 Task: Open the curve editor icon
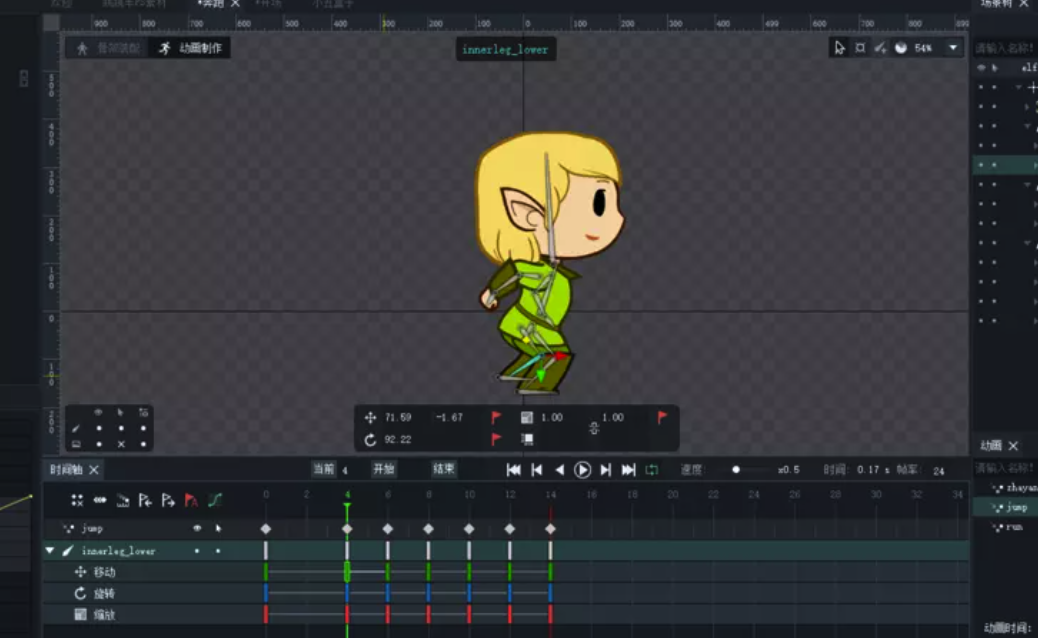pyautogui.click(x=215, y=500)
